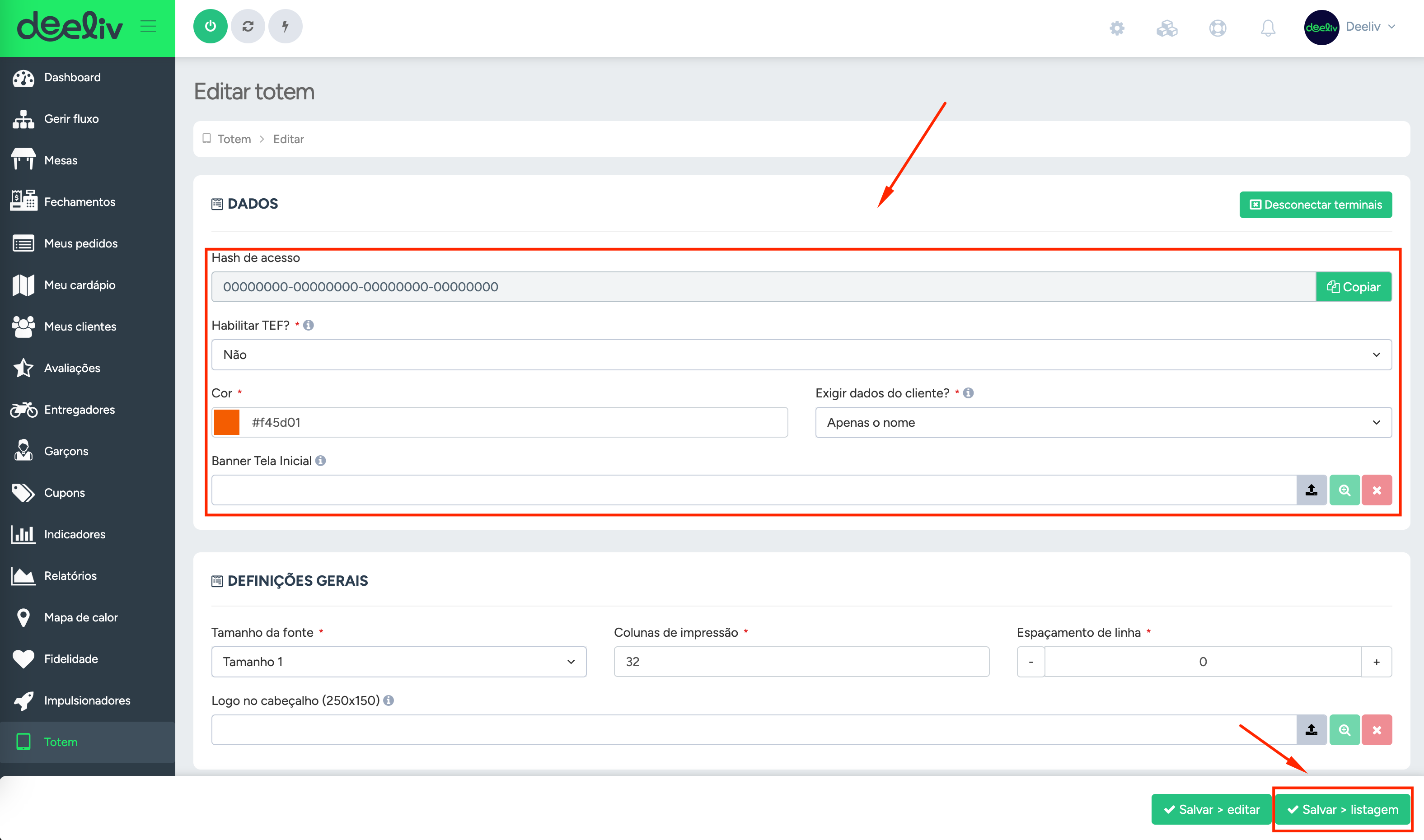Open the settings gear icon
Viewport: 1424px width, 840px height.
tap(1116, 28)
